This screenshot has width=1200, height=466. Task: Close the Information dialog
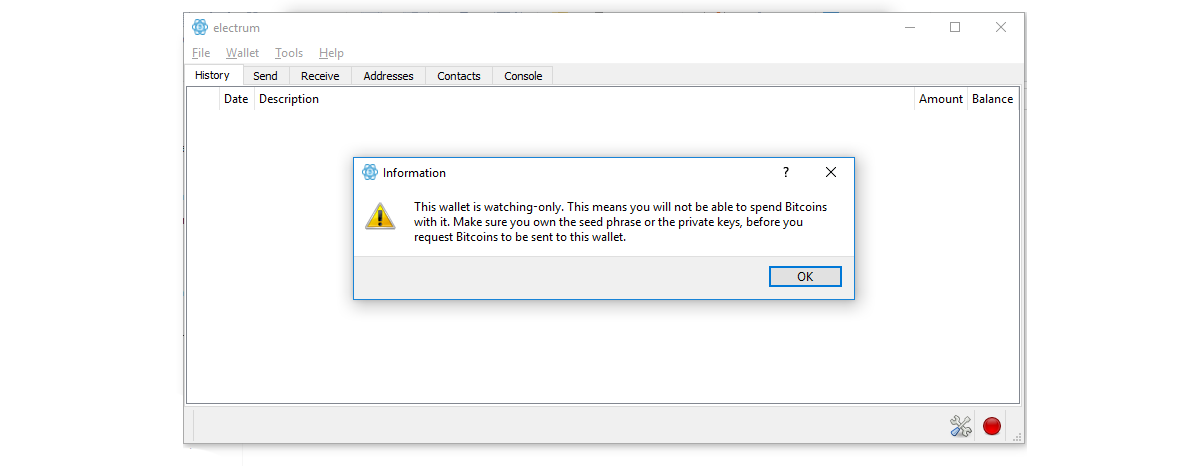(x=830, y=172)
